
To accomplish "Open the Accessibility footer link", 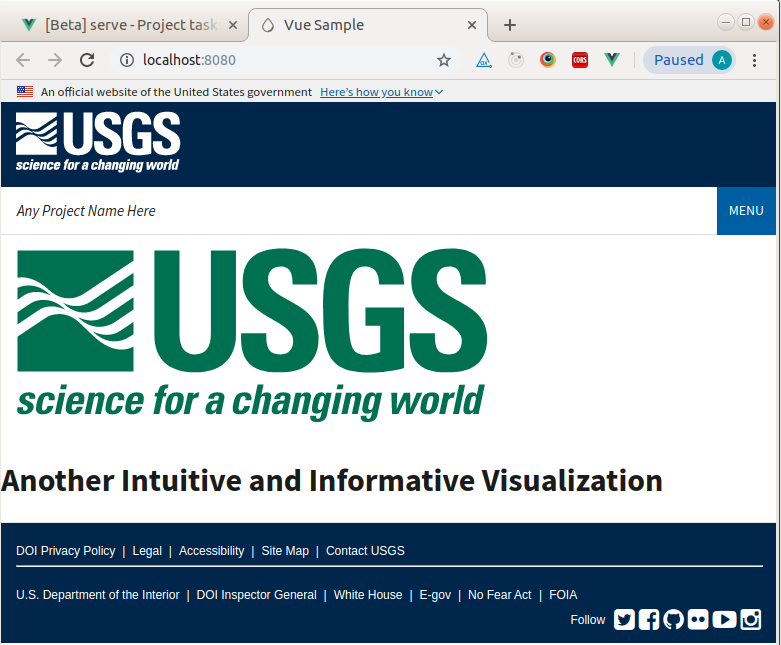I will 212,551.
